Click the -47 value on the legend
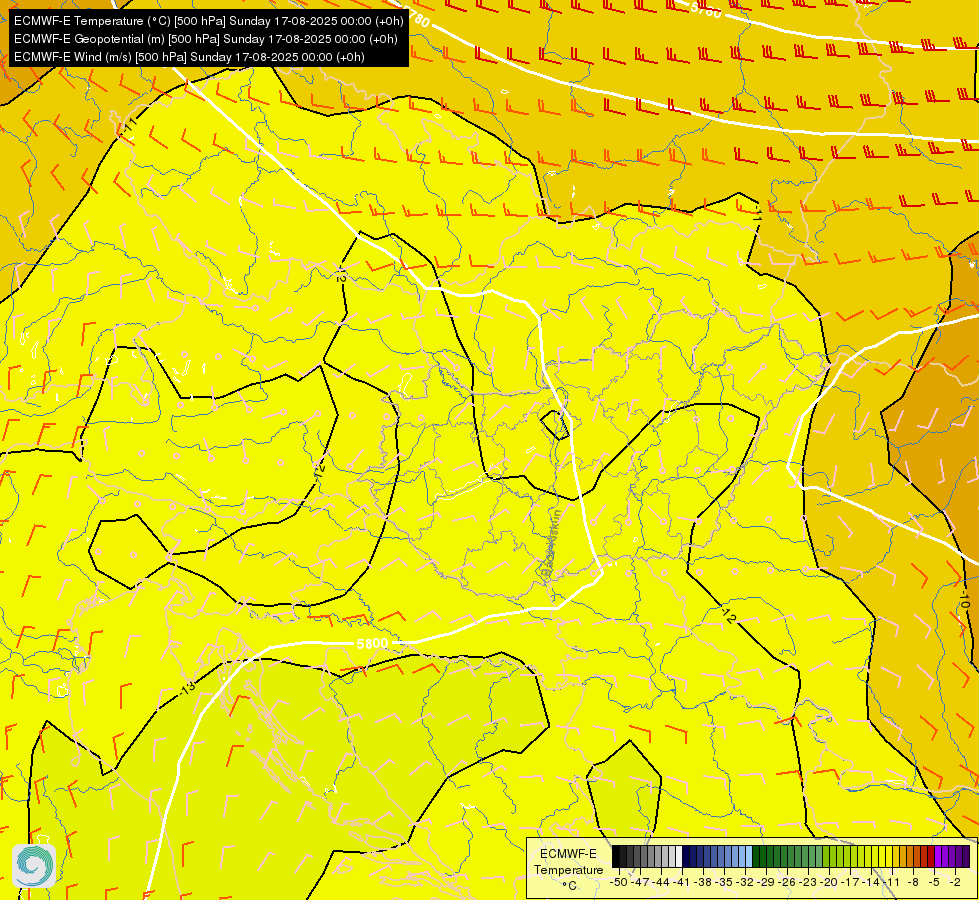Viewport: 979px width, 900px height. (x=640, y=883)
